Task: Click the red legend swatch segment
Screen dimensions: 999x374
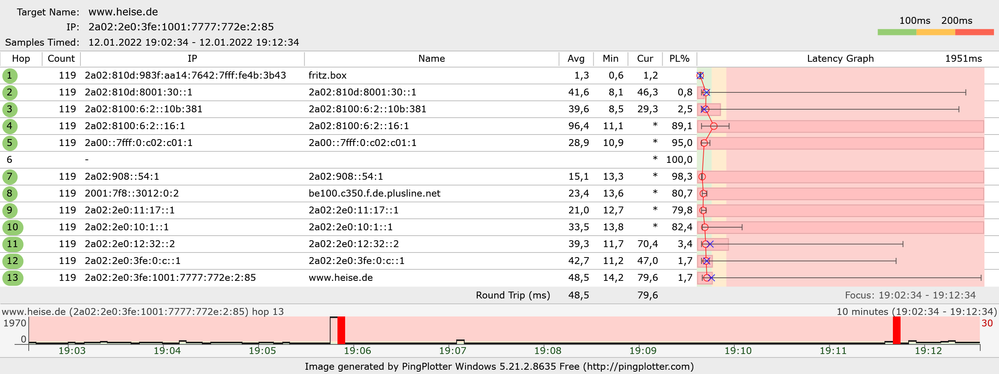Action: tap(974, 32)
